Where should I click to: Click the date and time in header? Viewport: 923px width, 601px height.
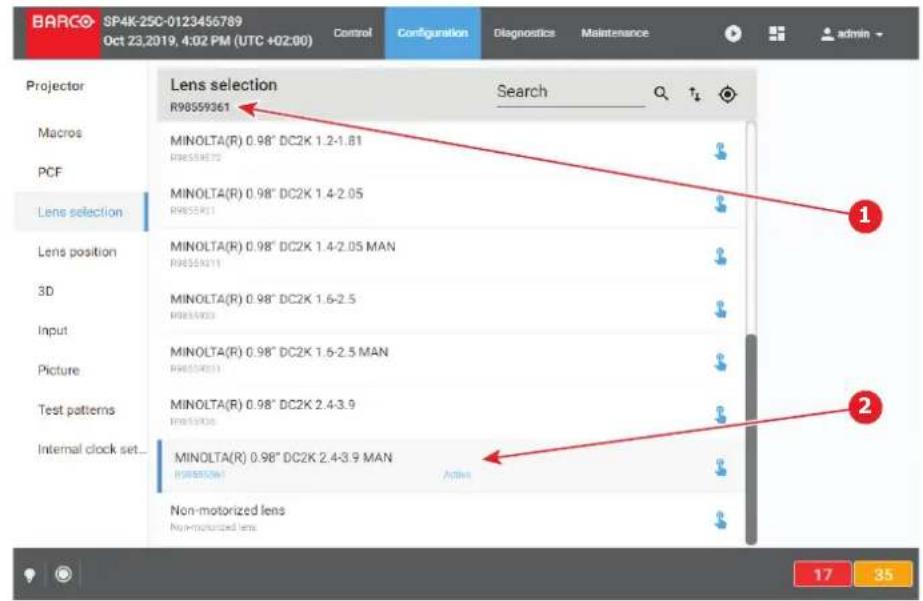(208, 41)
